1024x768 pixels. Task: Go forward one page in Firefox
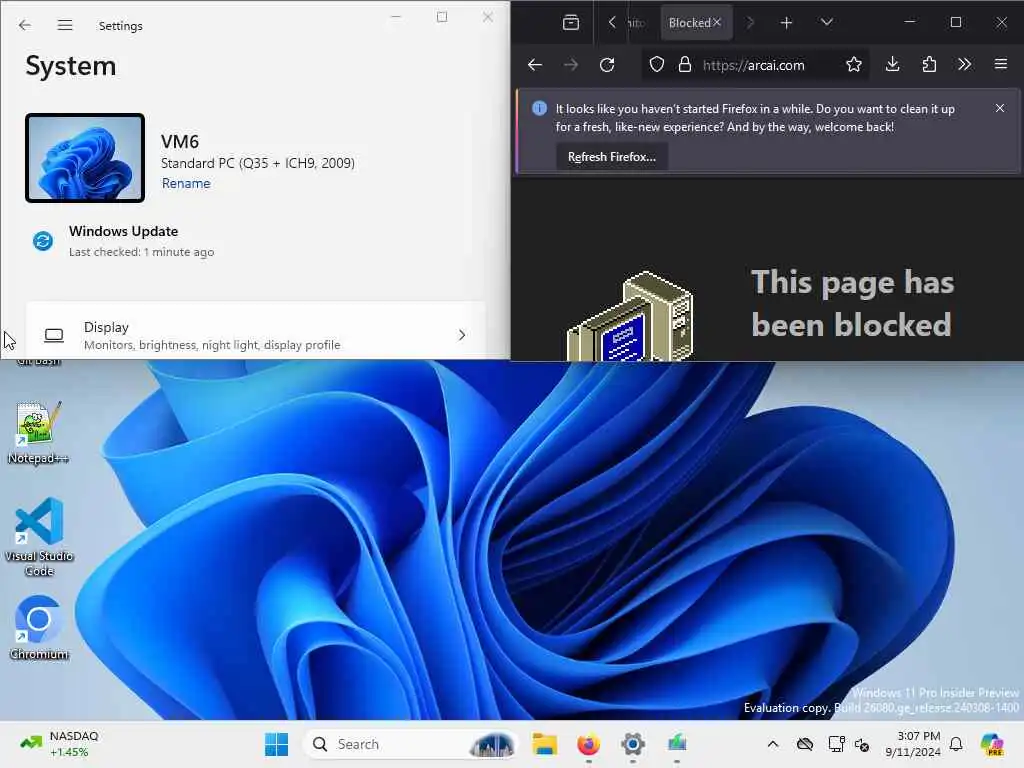(571, 65)
